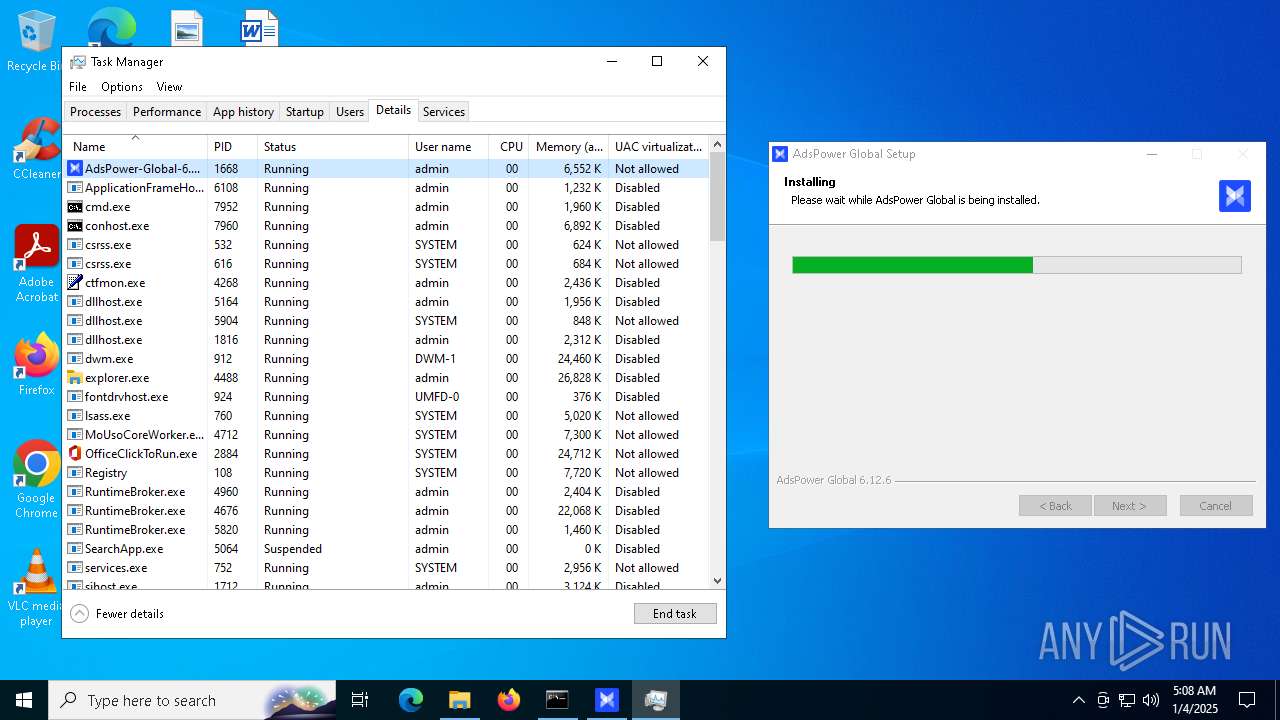Open the Adobe Acrobat desktop shortcut
This screenshot has height=720, width=1280.
pyautogui.click(x=36, y=264)
